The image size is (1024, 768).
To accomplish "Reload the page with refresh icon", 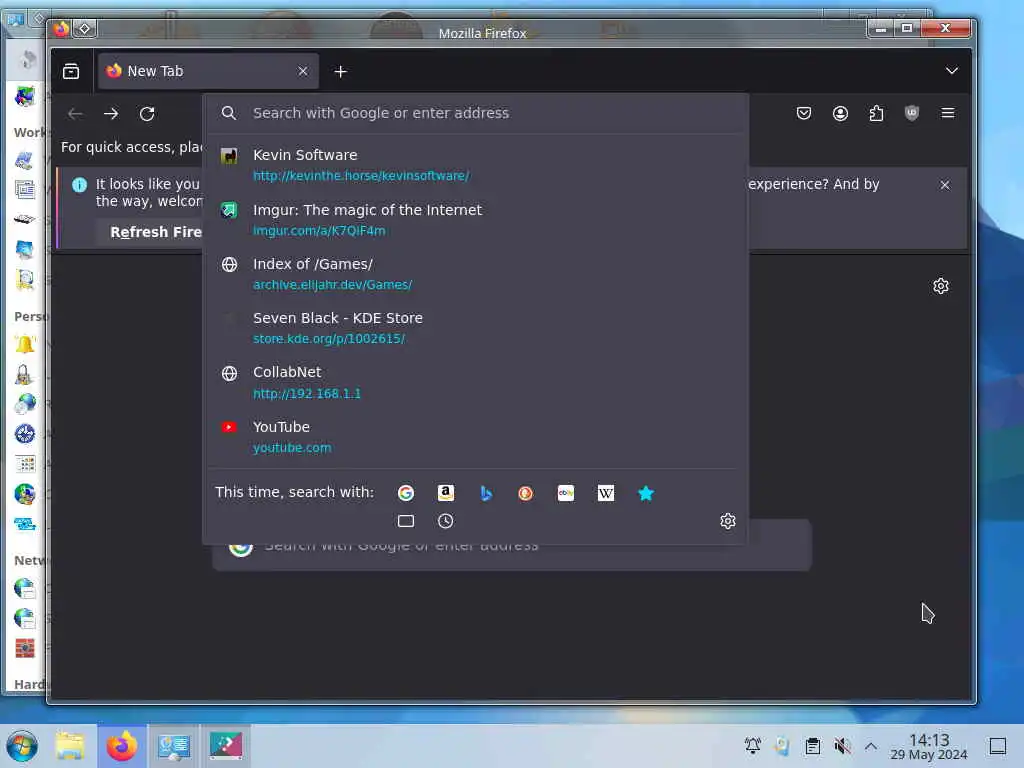I will [x=147, y=114].
